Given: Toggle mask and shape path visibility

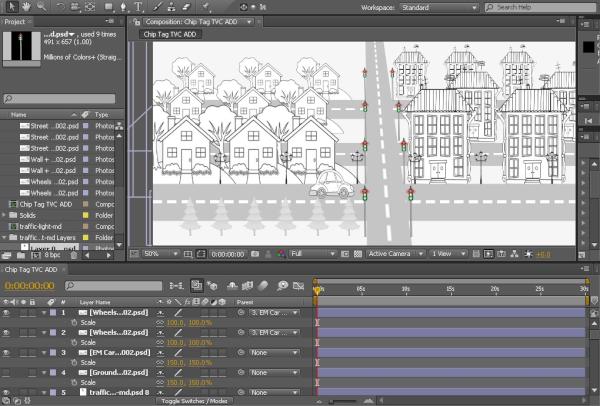Looking at the screenshot, I should [x=201, y=254].
